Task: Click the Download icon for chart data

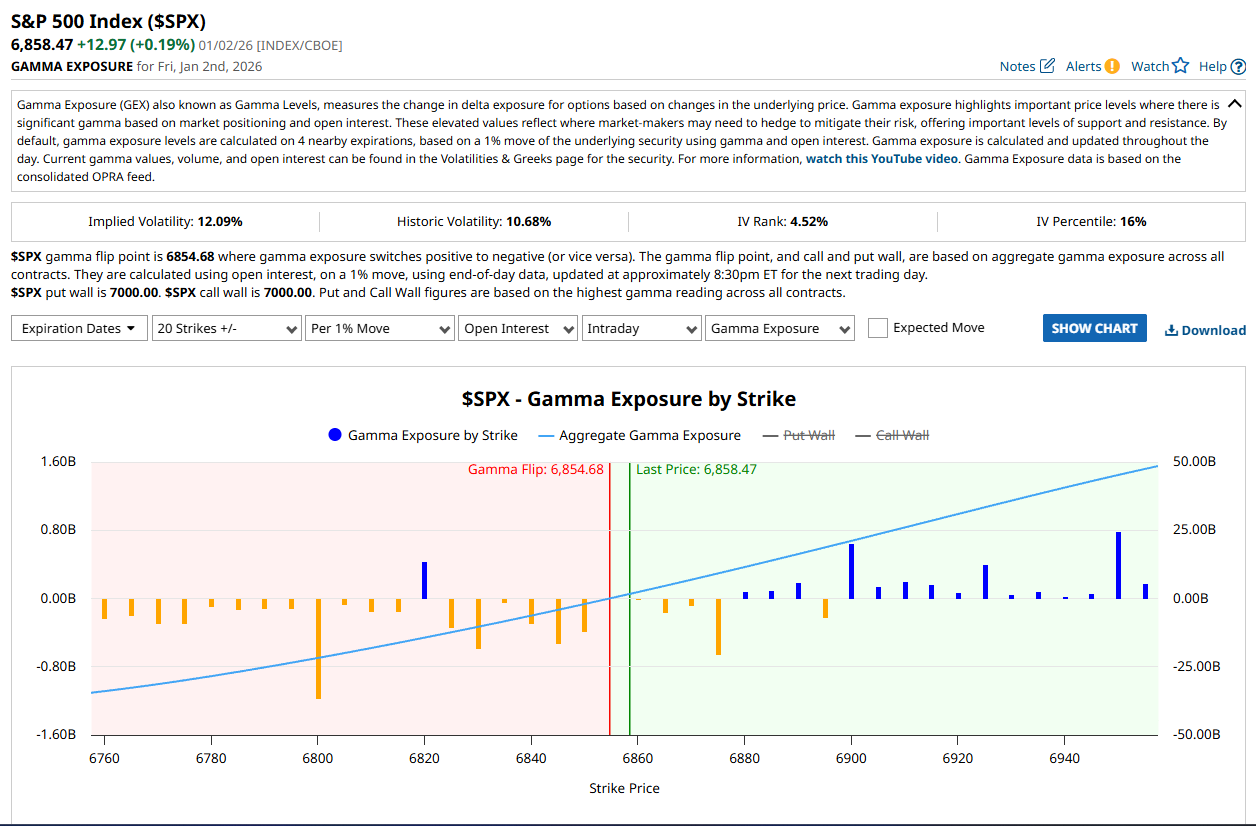Action: point(1169,330)
